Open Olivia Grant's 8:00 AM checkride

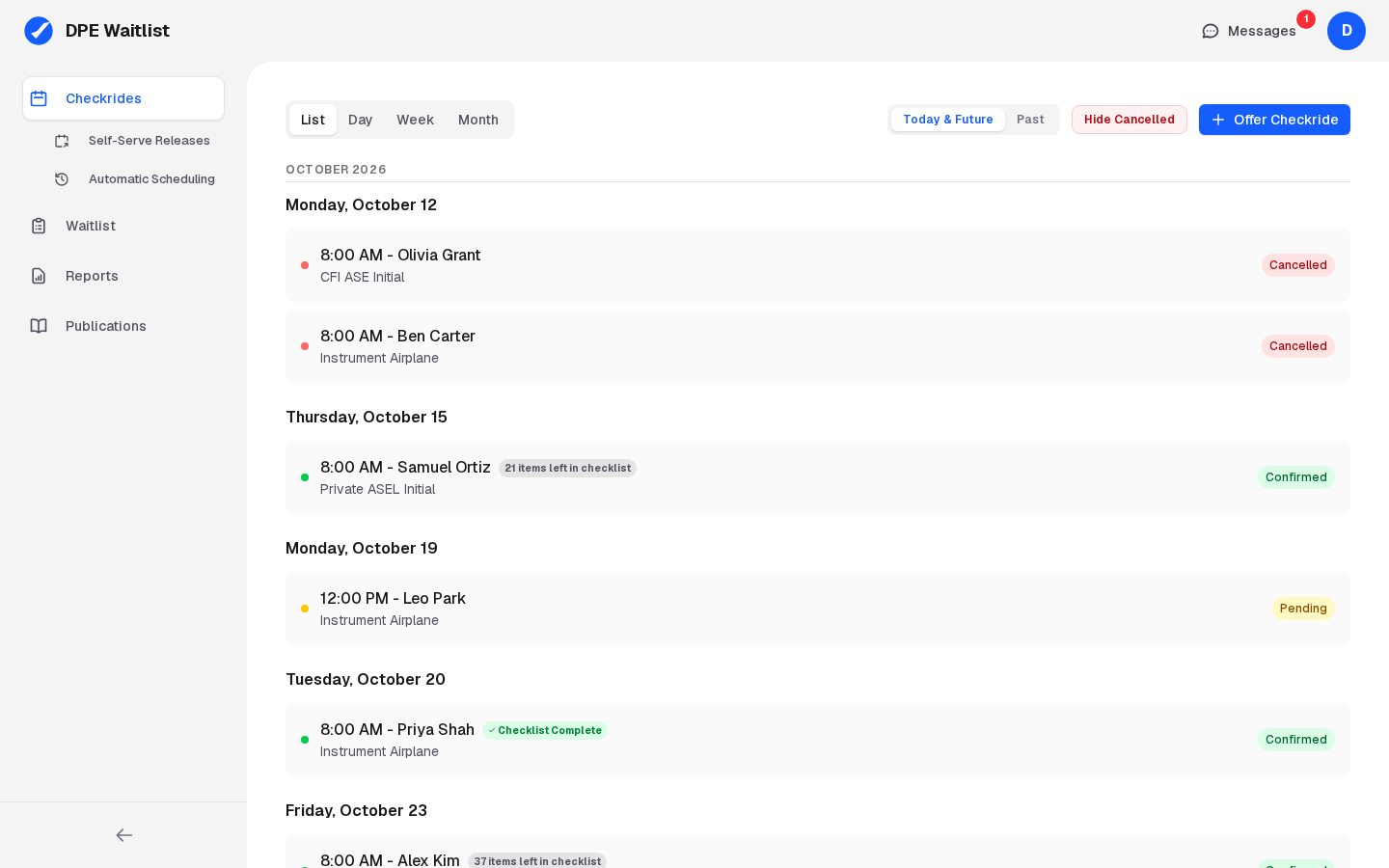(x=818, y=265)
